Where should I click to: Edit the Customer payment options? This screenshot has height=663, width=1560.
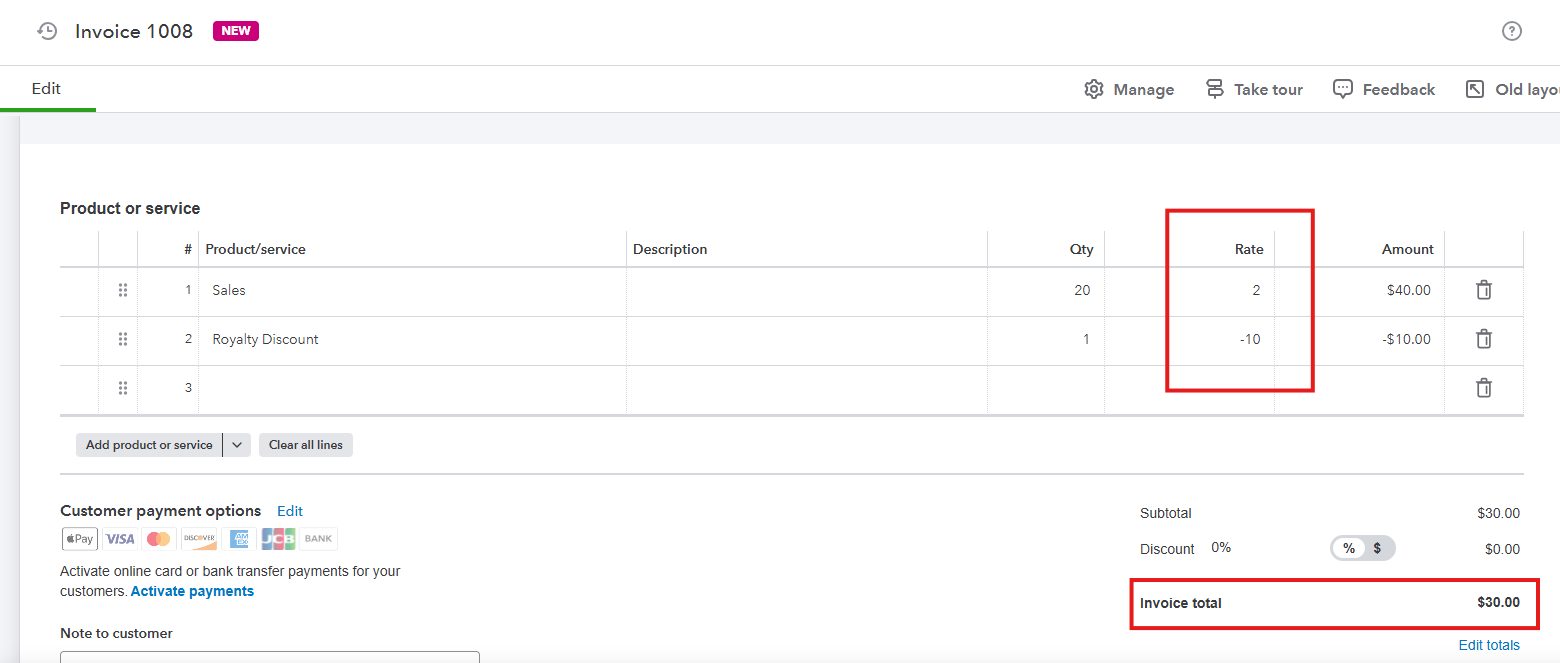[x=290, y=511]
